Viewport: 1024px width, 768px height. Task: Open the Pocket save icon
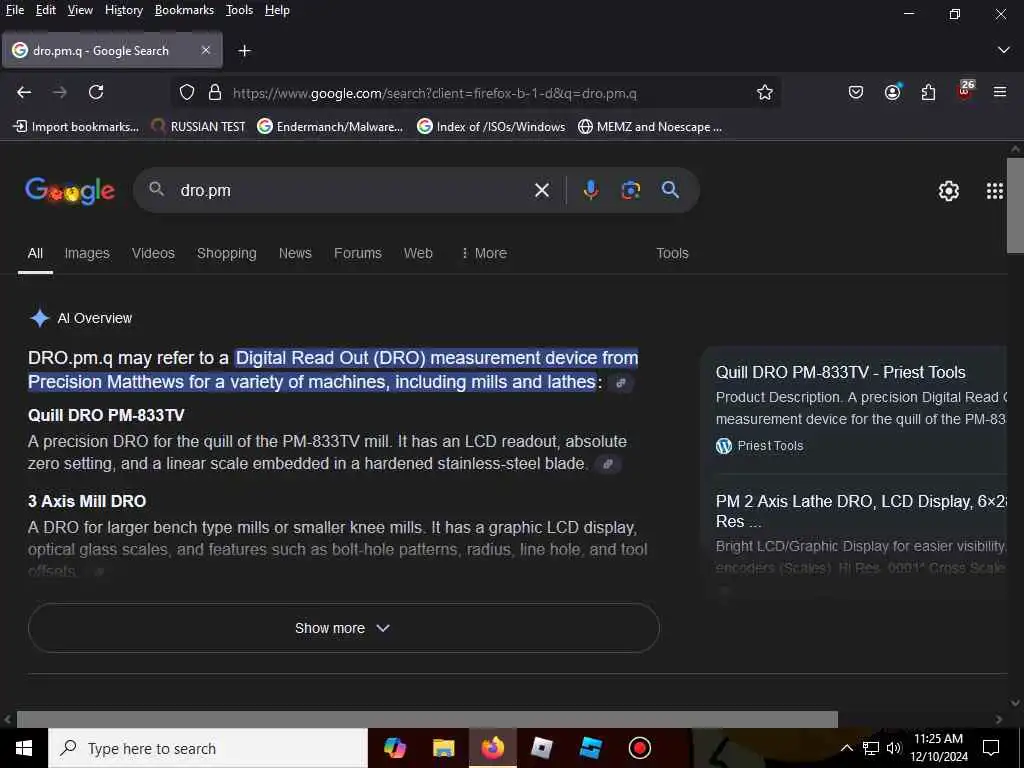click(856, 93)
